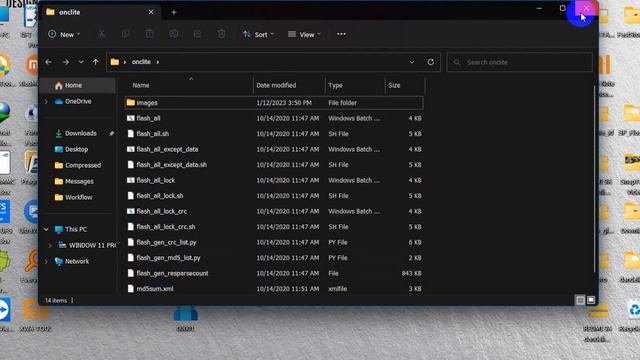The height and width of the screenshot is (360, 640).
Task: Select flash_all_except_data batch file
Action: click(273, 149)
